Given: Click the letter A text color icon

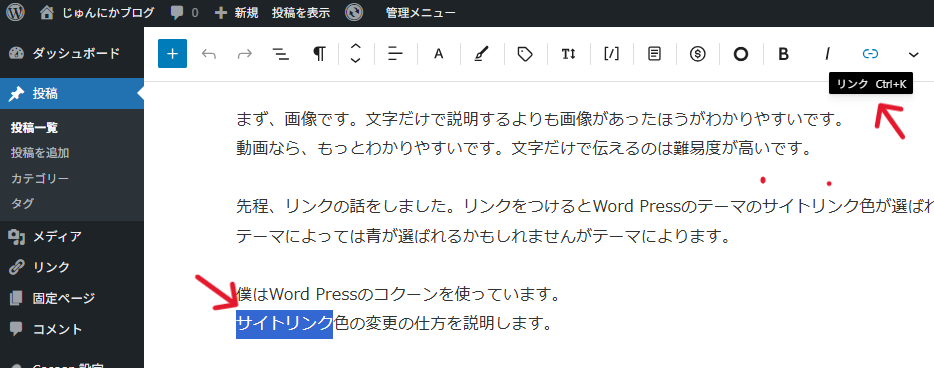Looking at the screenshot, I should (x=439, y=54).
